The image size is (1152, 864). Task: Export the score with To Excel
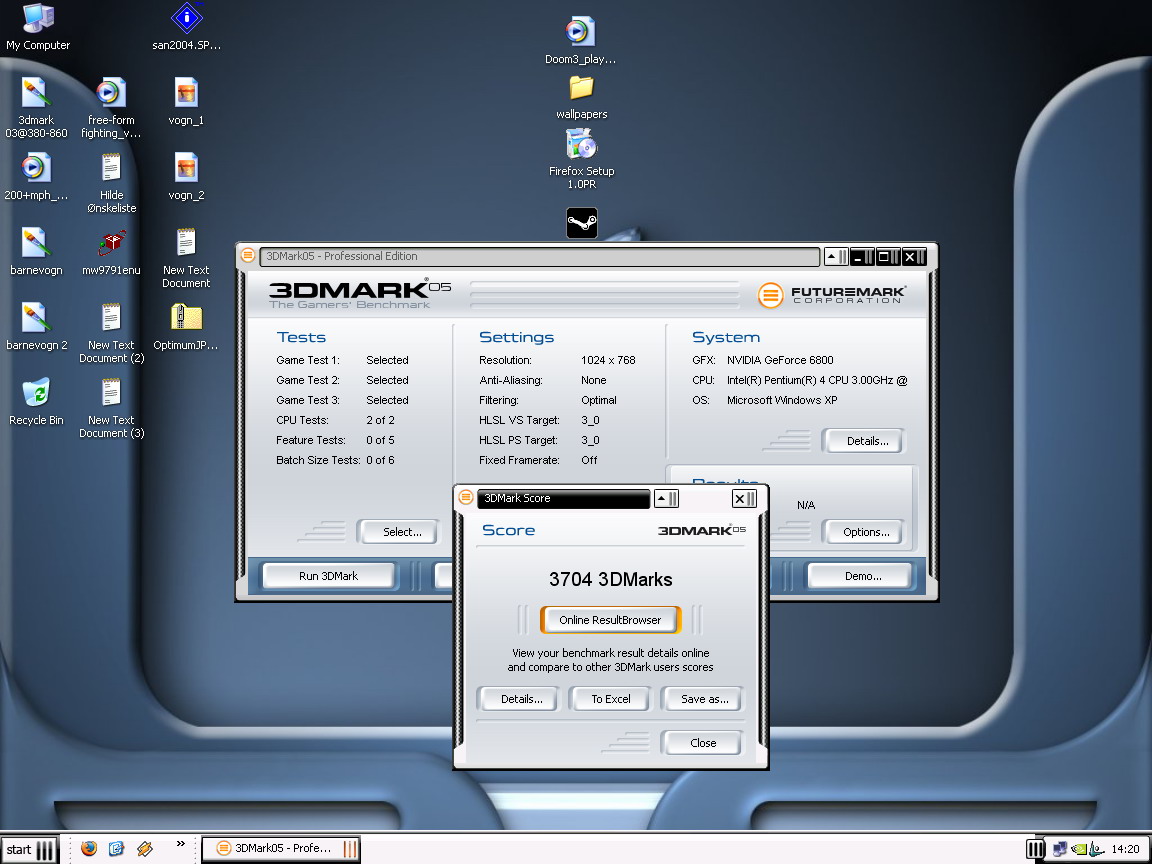click(611, 699)
